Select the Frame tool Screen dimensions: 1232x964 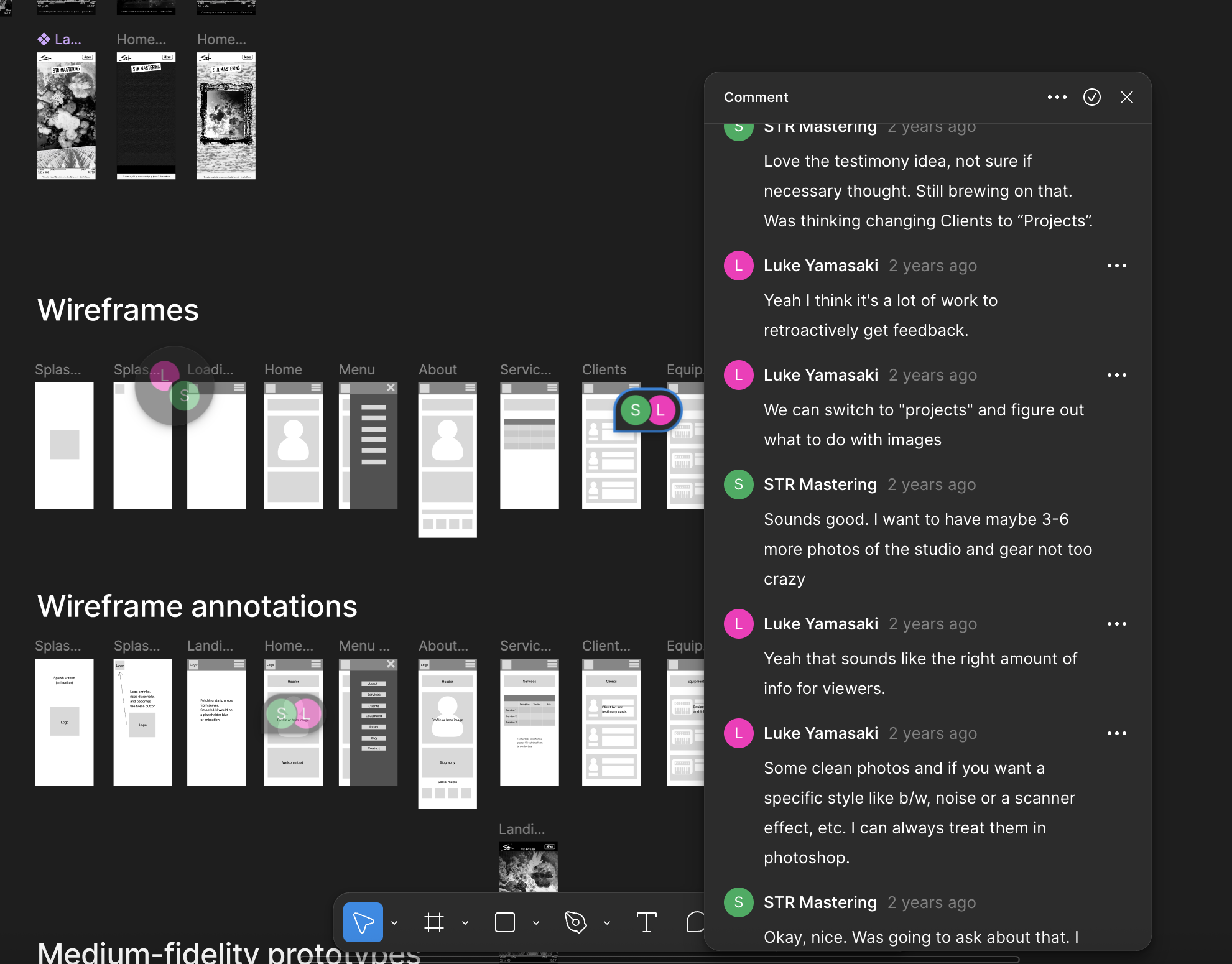click(x=434, y=922)
